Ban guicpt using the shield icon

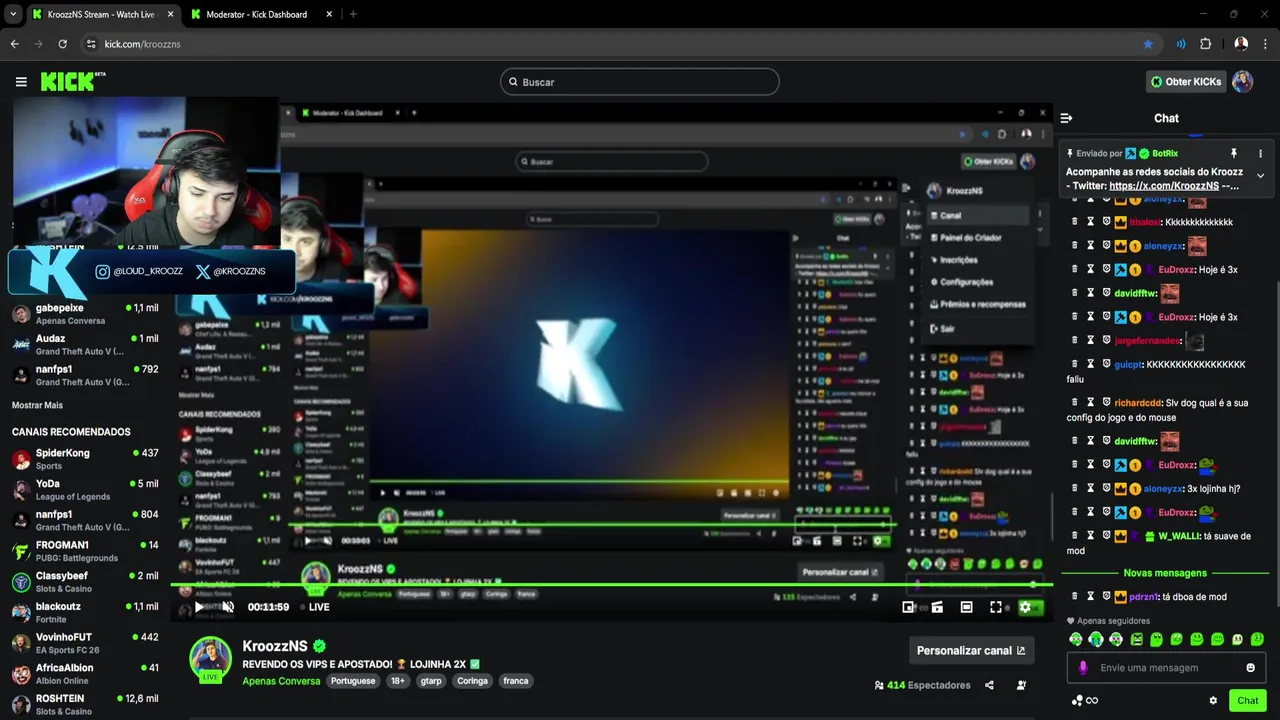[x=1107, y=364]
